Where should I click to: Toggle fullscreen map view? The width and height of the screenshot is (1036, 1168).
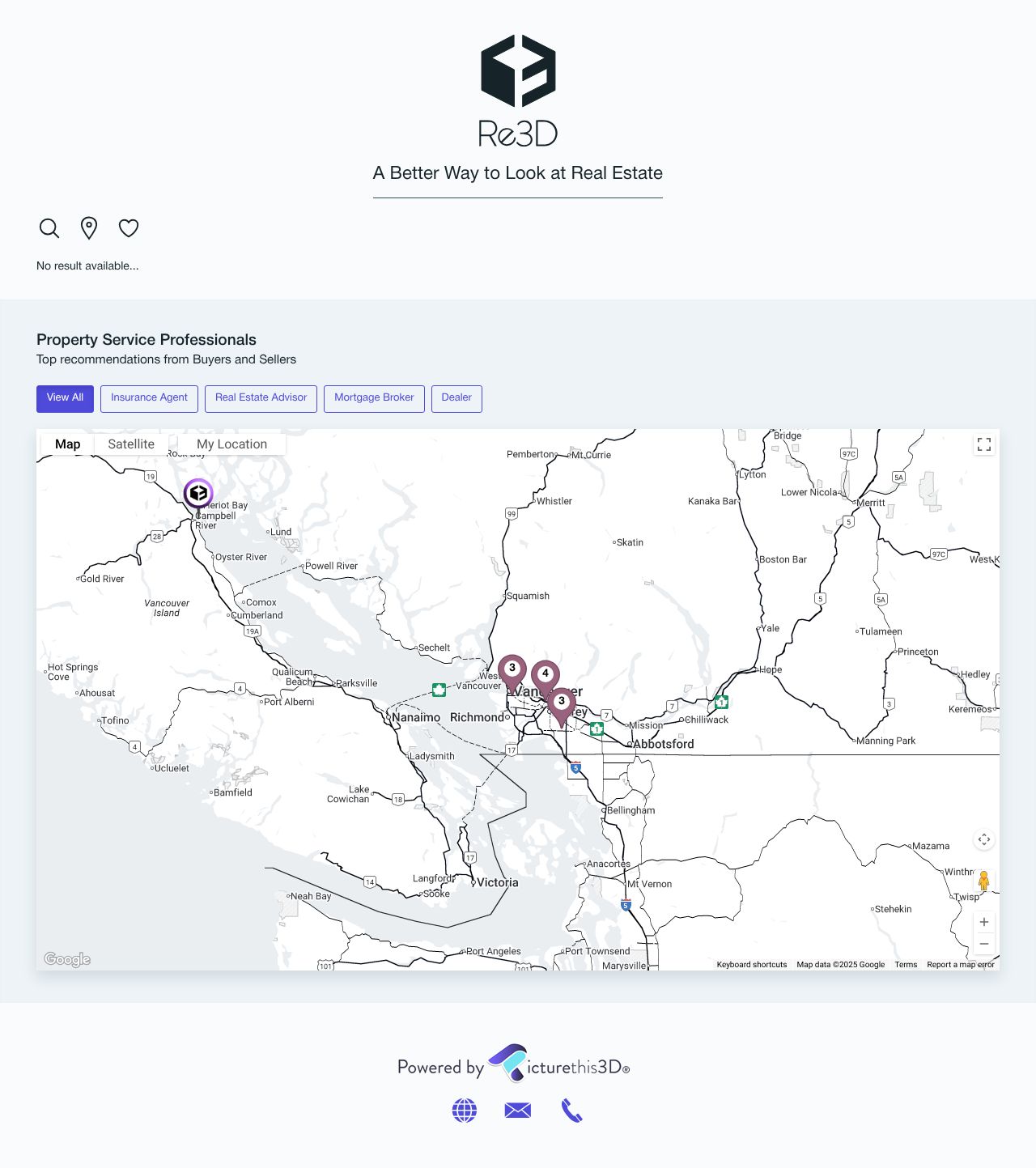click(x=984, y=444)
